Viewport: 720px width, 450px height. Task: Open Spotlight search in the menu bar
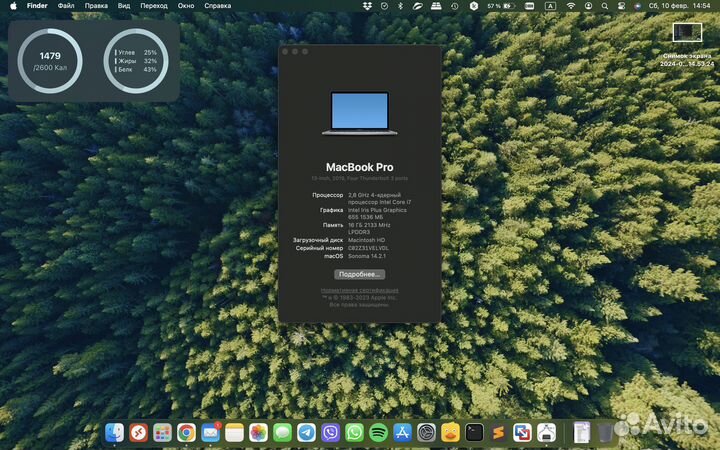click(x=605, y=6)
